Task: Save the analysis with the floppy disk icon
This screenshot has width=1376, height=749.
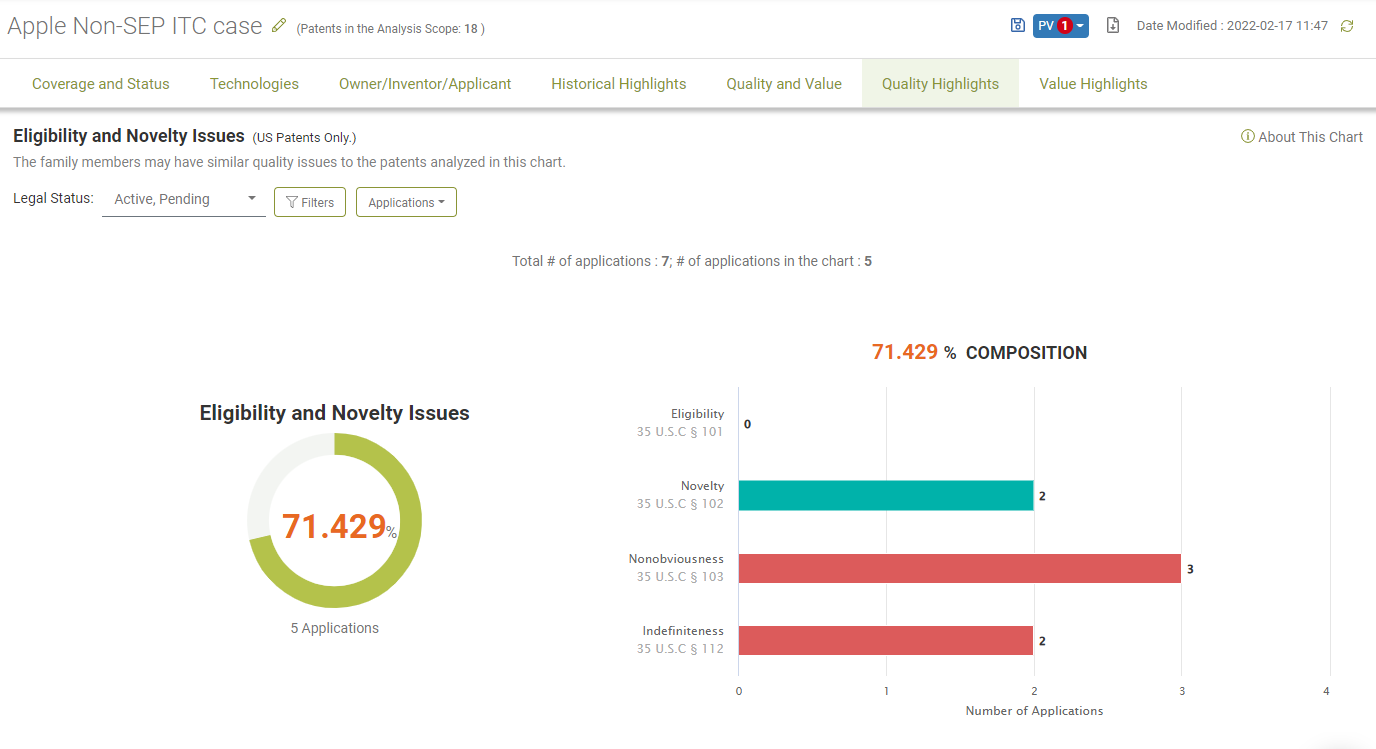Action: click(x=1018, y=26)
